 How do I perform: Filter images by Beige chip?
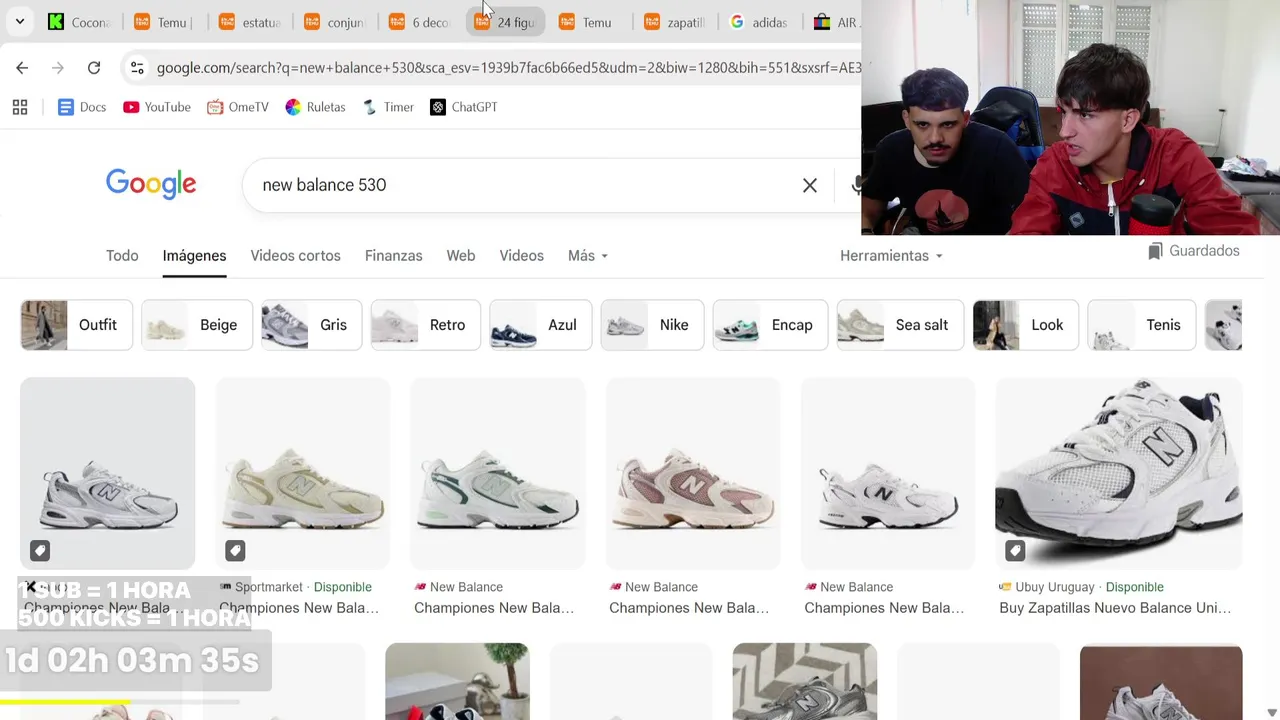(x=196, y=325)
